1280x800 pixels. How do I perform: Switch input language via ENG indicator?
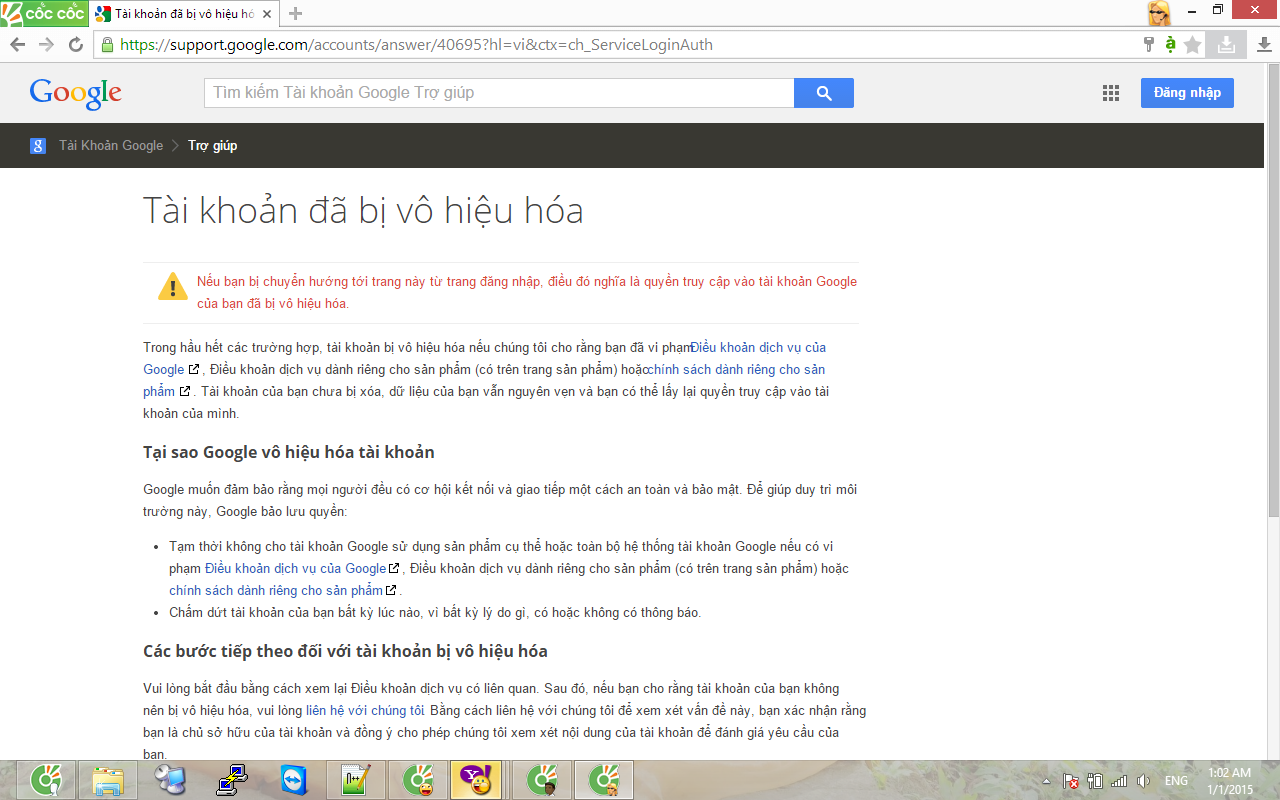click(1177, 781)
